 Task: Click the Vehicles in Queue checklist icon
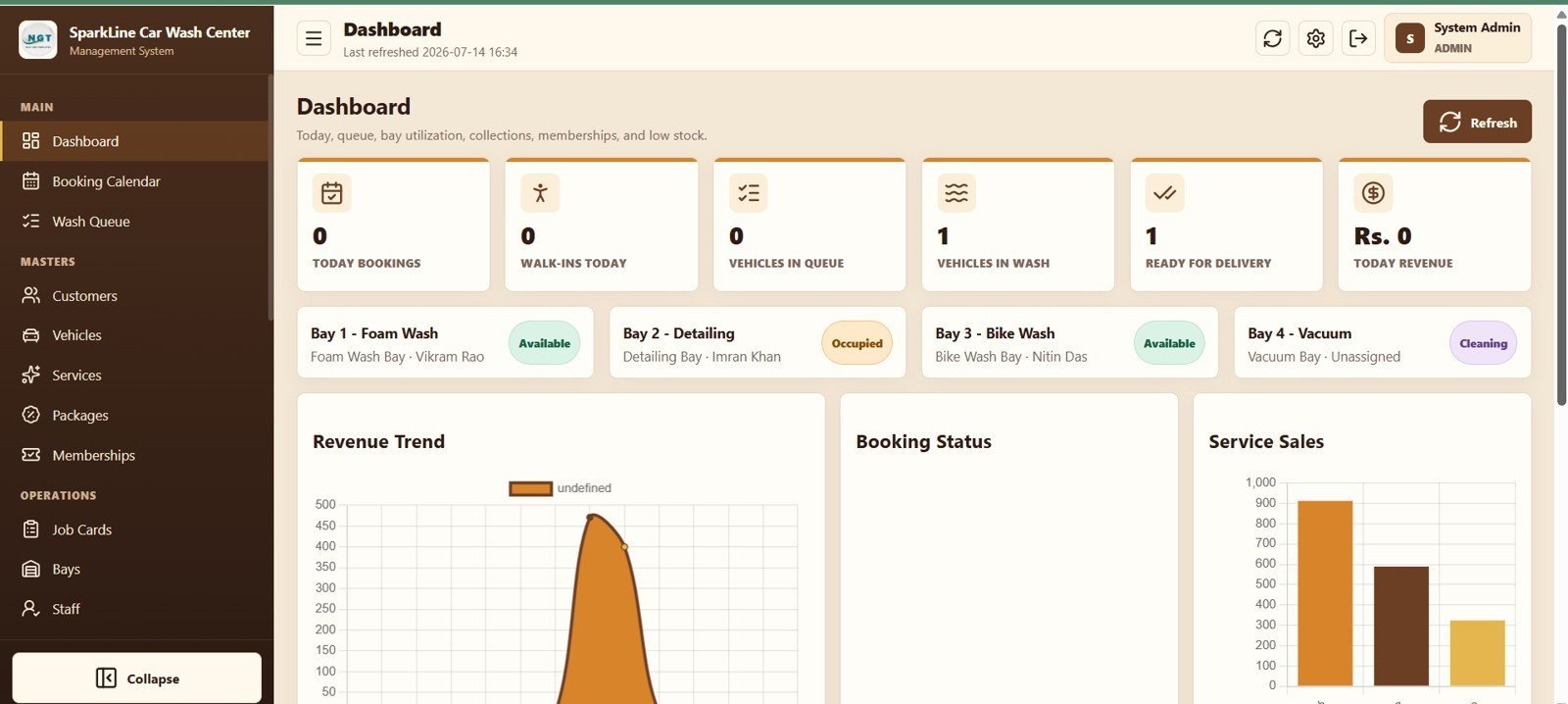click(749, 193)
